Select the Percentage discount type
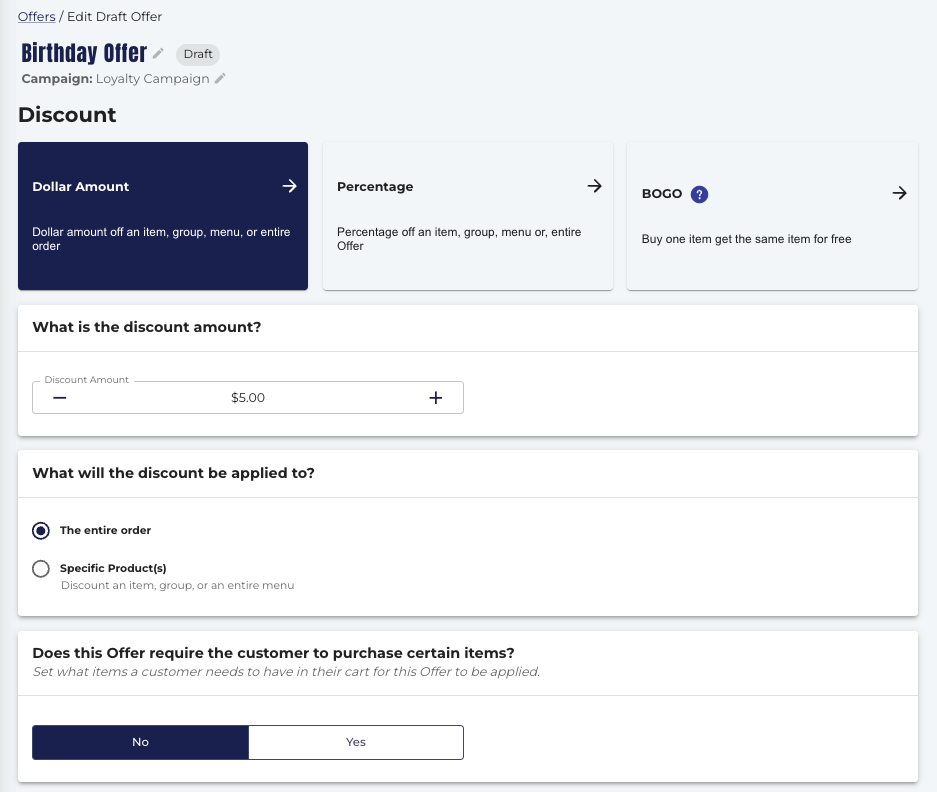The width and height of the screenshot is (937, 792). click(x=468, y=216)
